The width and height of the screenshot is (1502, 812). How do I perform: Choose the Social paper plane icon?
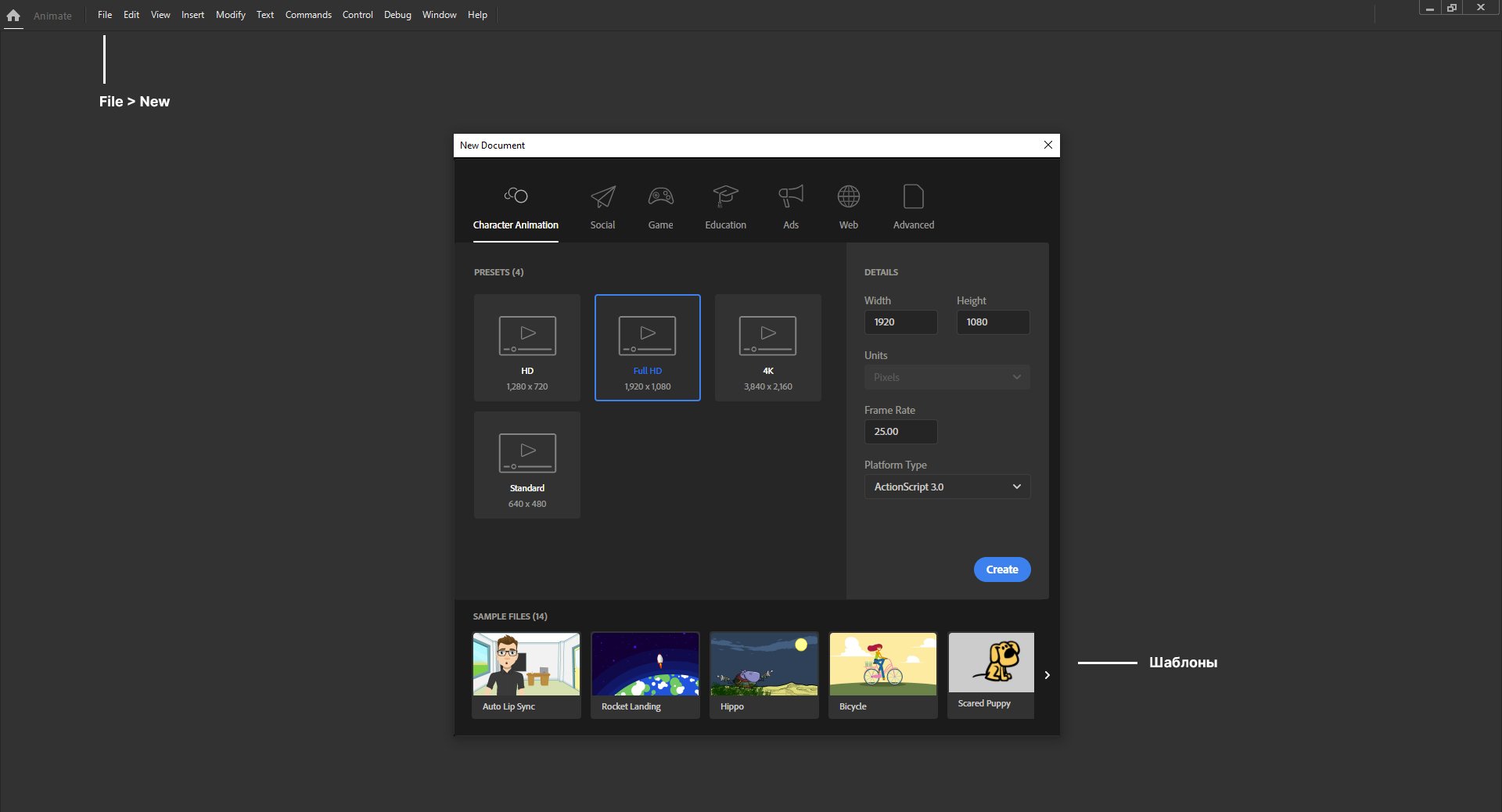point(603,196)
